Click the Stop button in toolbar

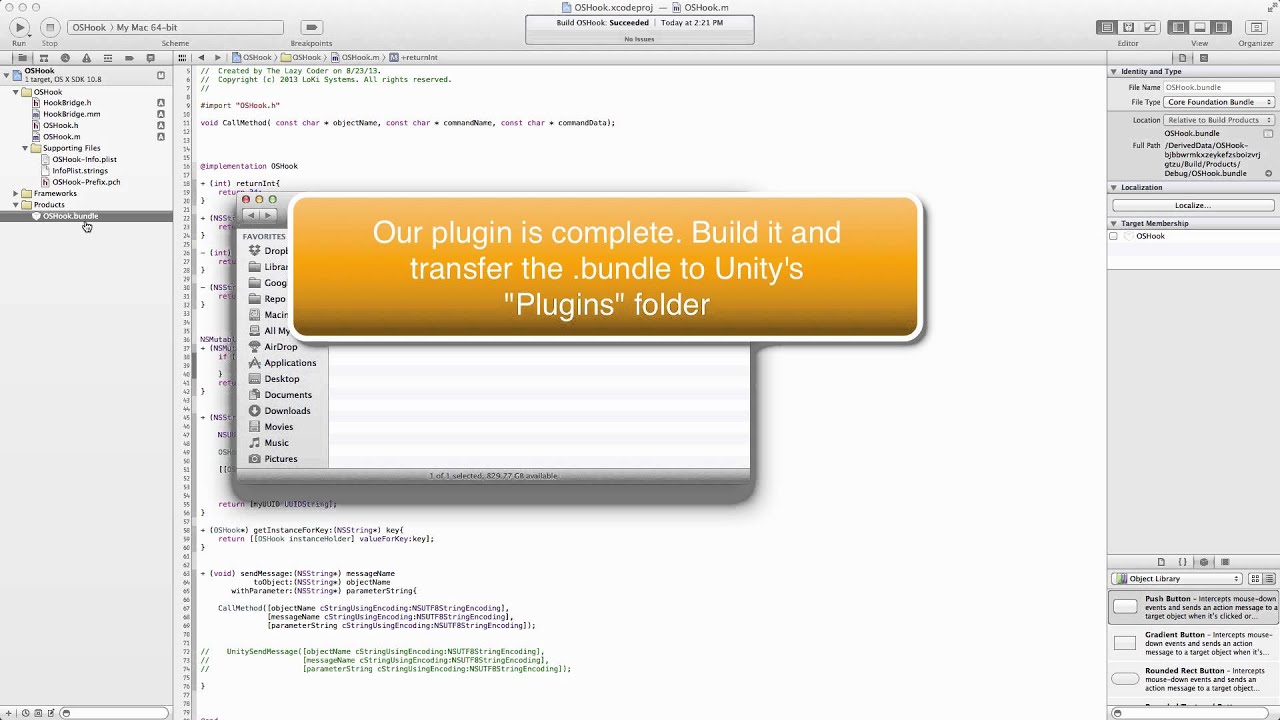tap(49, 28)
